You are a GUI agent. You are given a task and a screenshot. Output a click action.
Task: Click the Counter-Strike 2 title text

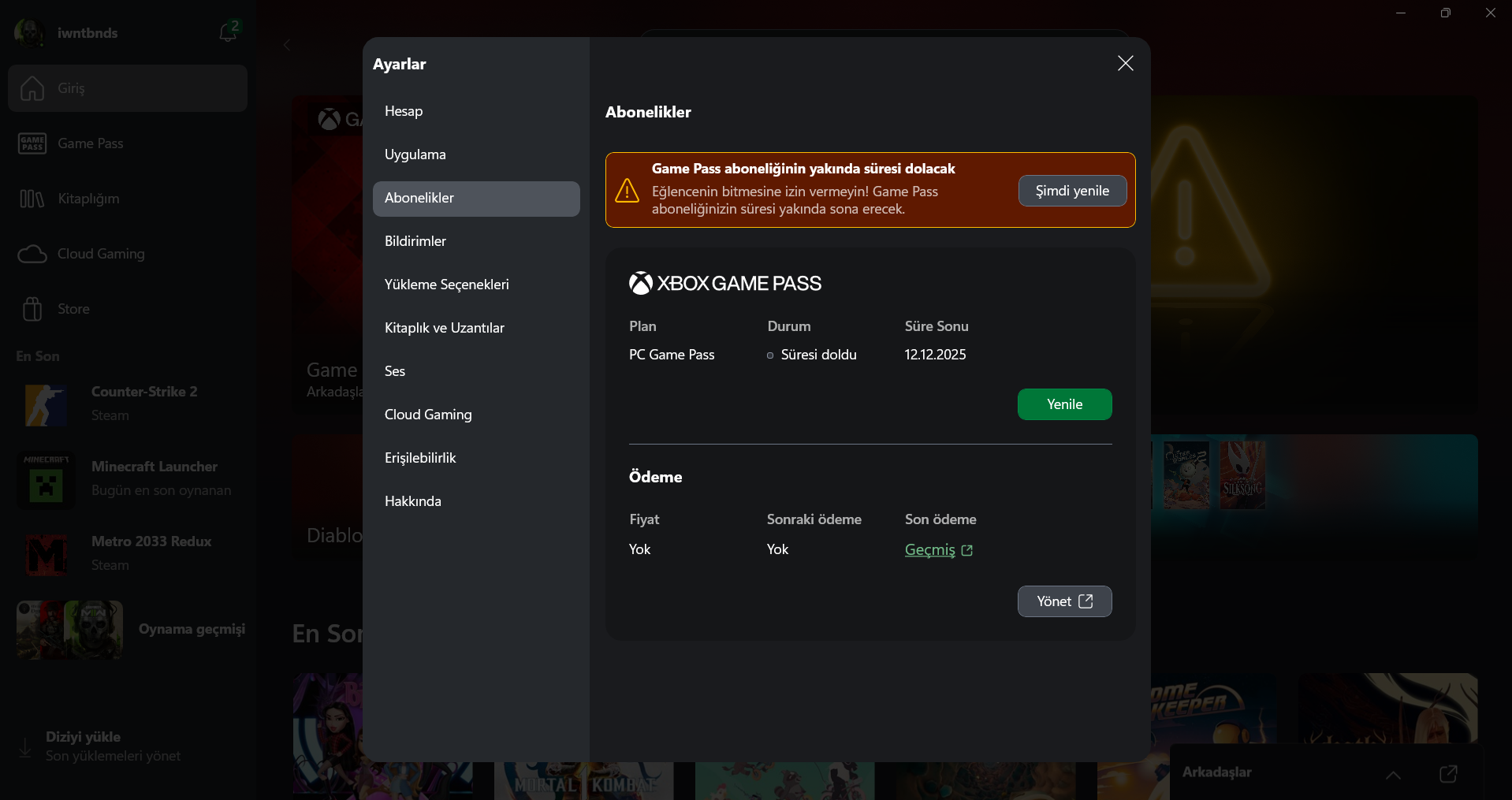pyautogui.click(x=144, y=392)
